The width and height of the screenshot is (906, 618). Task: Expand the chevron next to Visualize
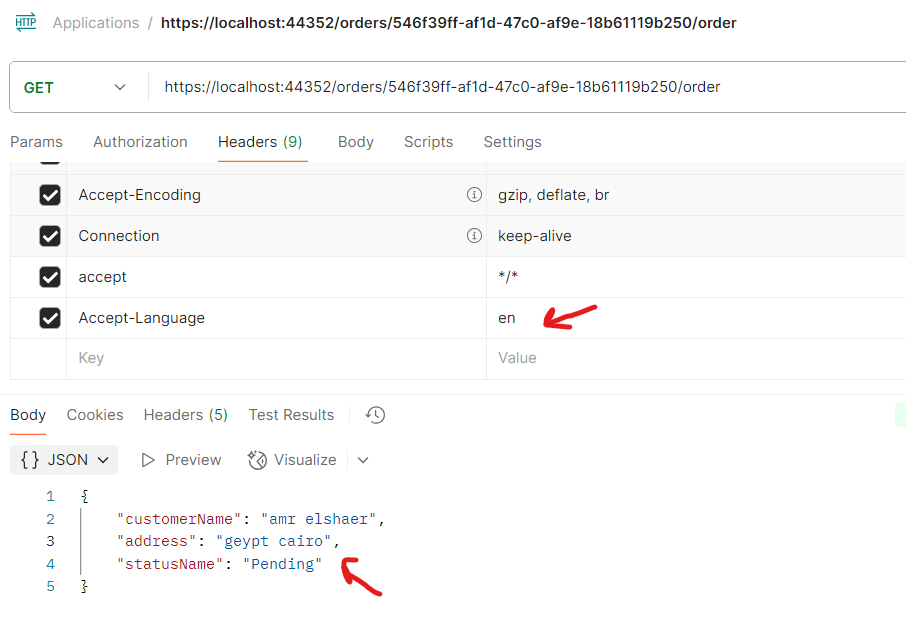click(363, 460)
